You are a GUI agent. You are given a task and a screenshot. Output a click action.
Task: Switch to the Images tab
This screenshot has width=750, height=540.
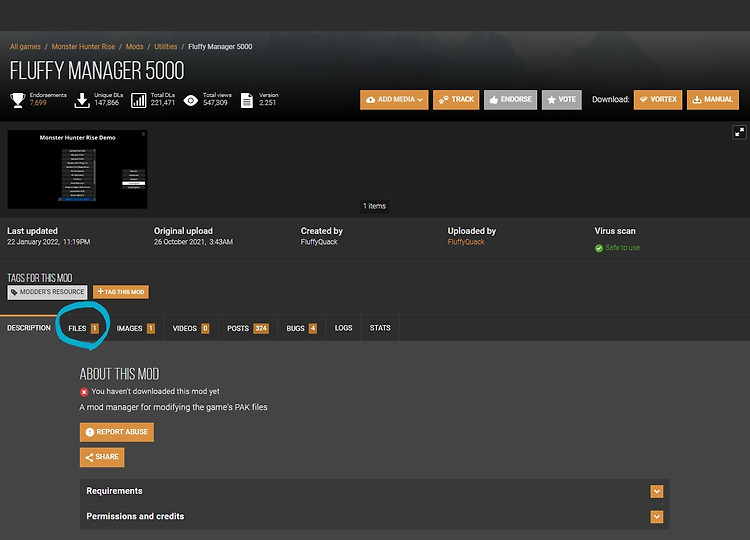click(x=135, y=328)
